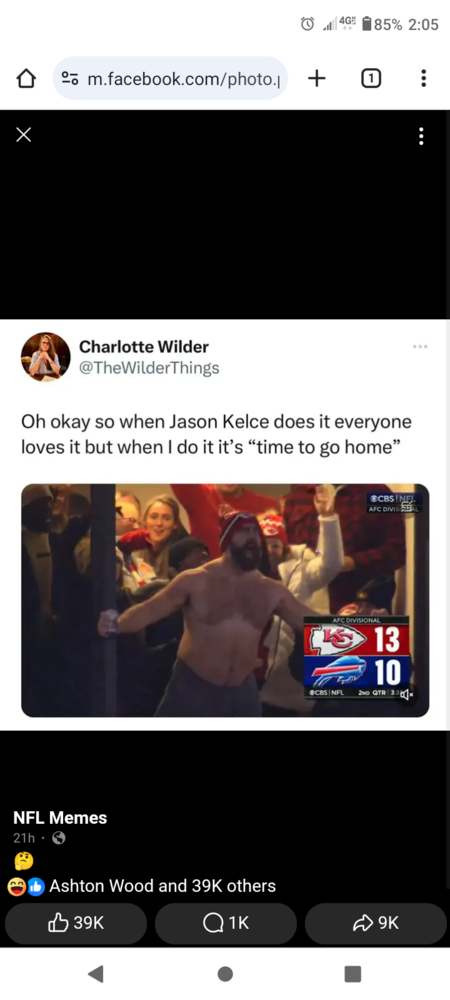Share the post using the 9K share button
The width and height of the screenshot is (450, 1000).
[375, 923]
